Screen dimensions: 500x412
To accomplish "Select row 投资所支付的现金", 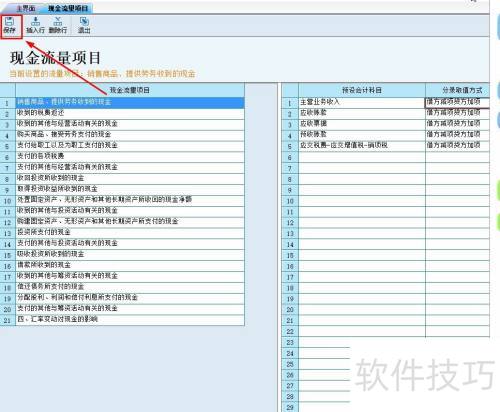I will 130,232.
